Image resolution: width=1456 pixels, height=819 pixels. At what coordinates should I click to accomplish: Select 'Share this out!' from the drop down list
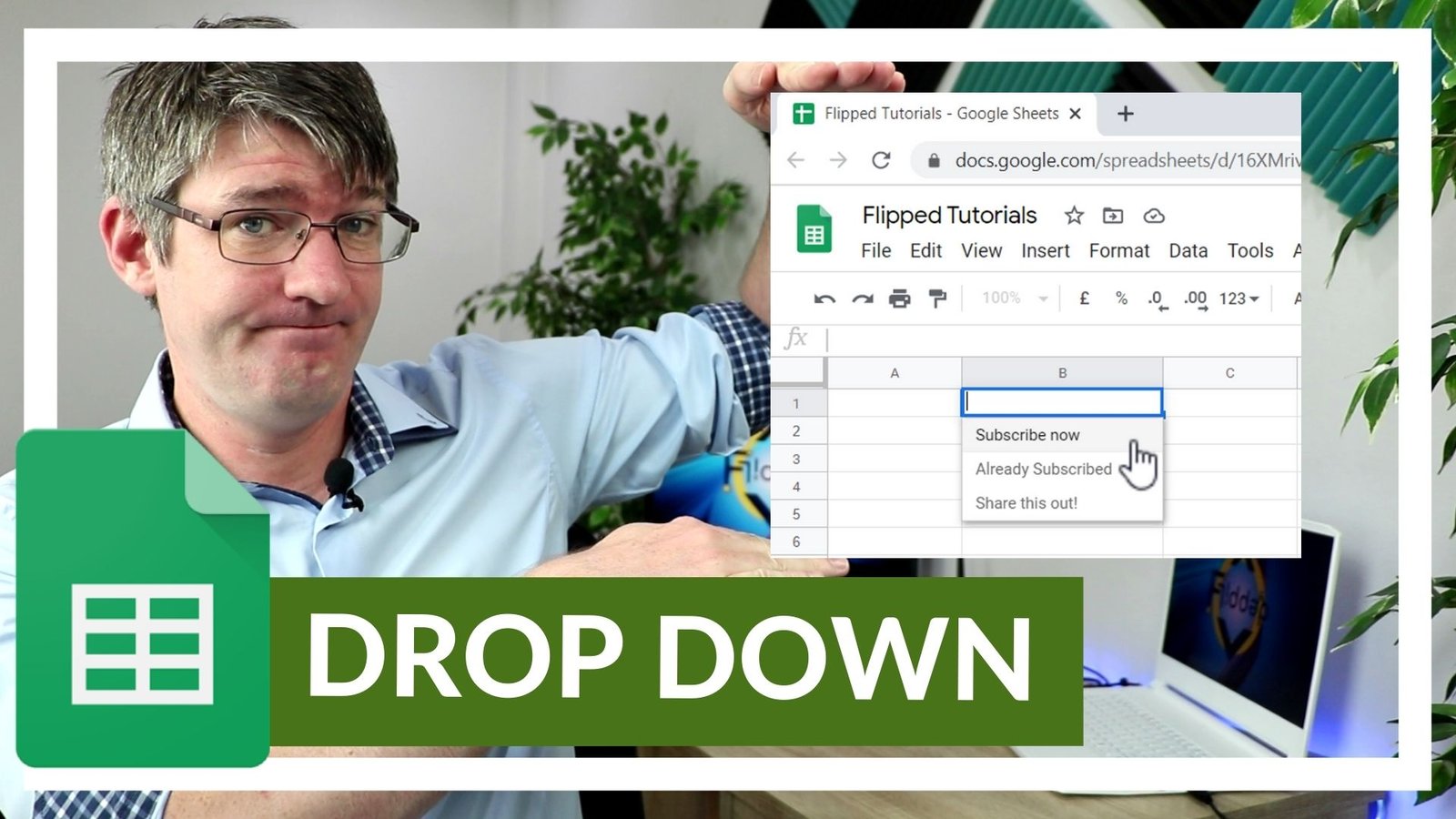click(1026, 502)
